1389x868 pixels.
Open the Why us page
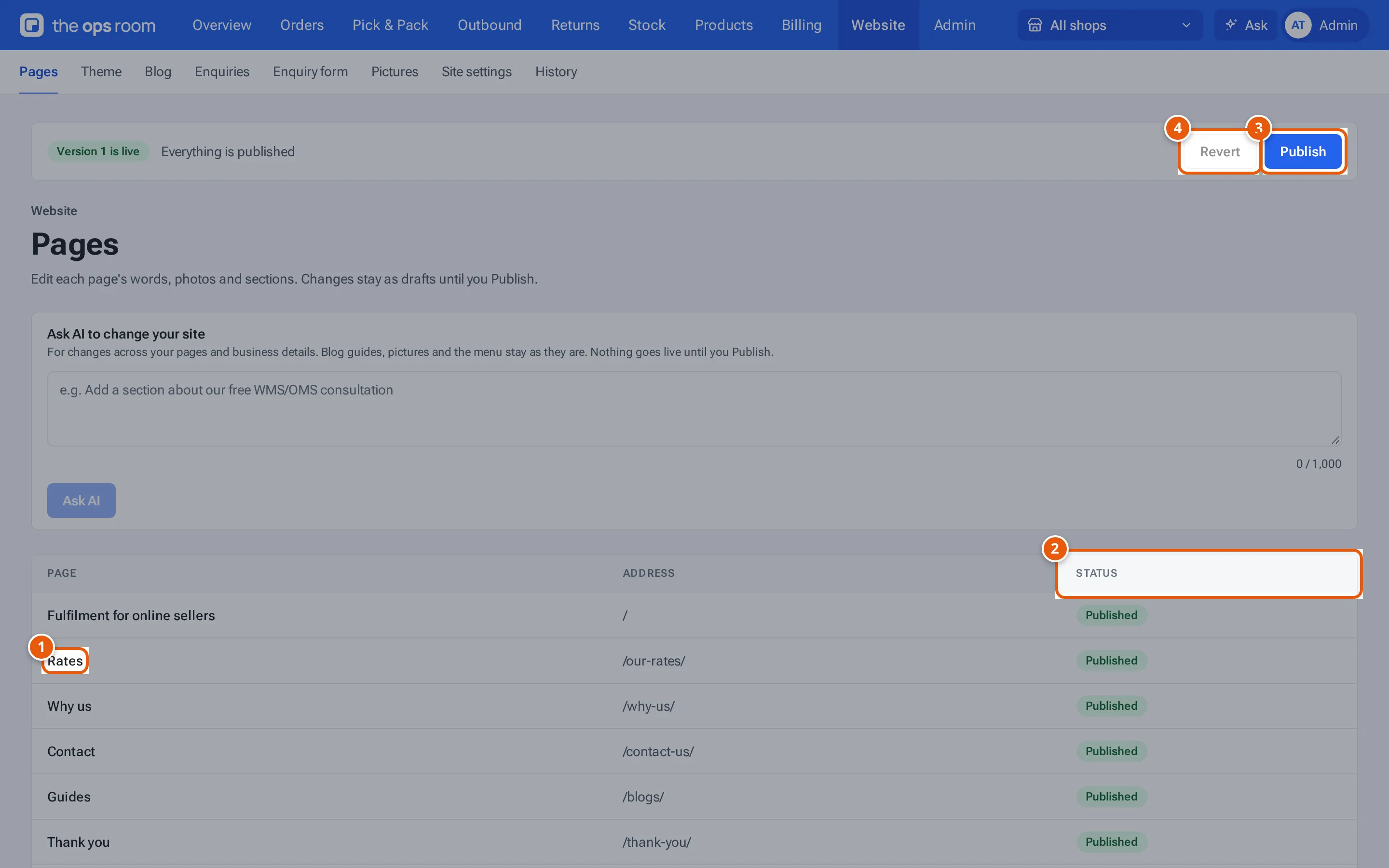(x=69, y=706)
